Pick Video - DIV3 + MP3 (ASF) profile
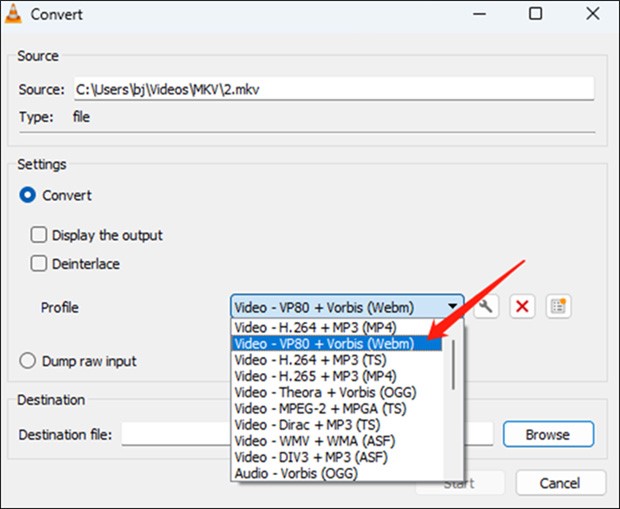The width and height of the screenshot is (620, 509). (x=336, y=457)
